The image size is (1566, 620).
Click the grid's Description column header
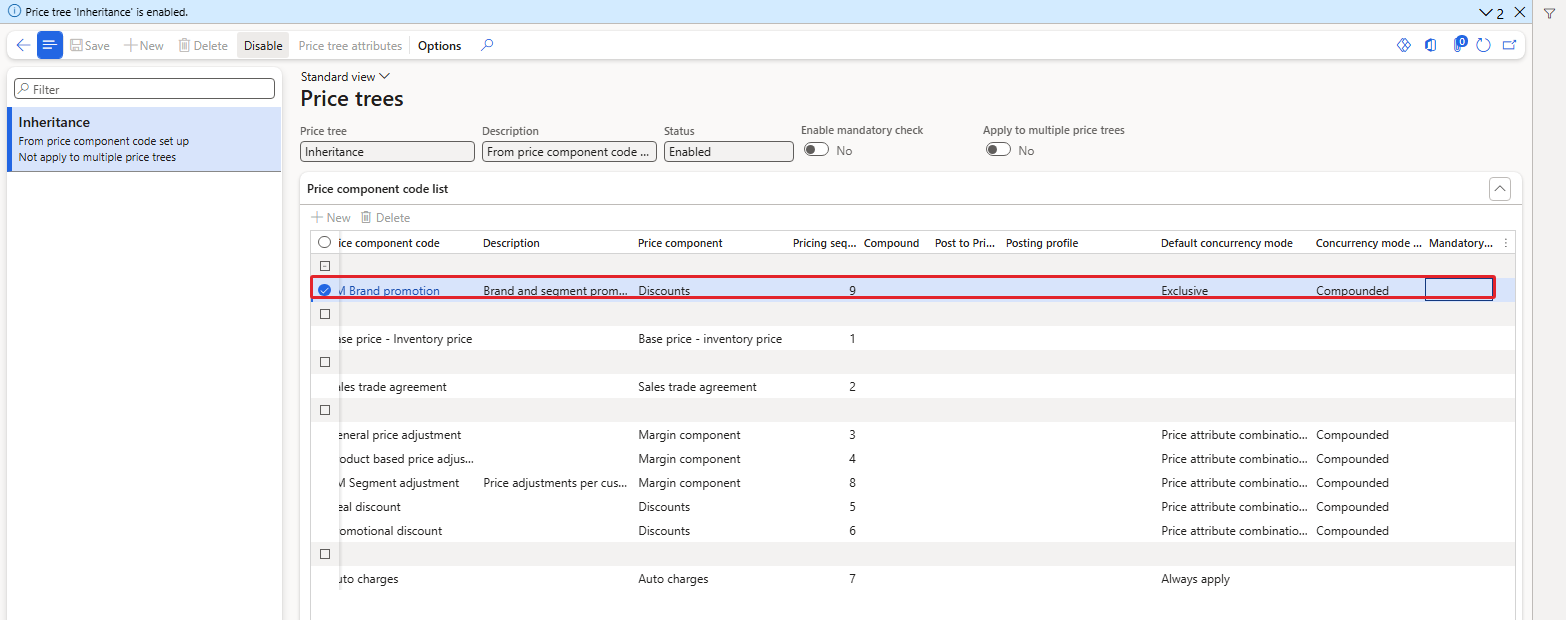[x=511, y=243]
